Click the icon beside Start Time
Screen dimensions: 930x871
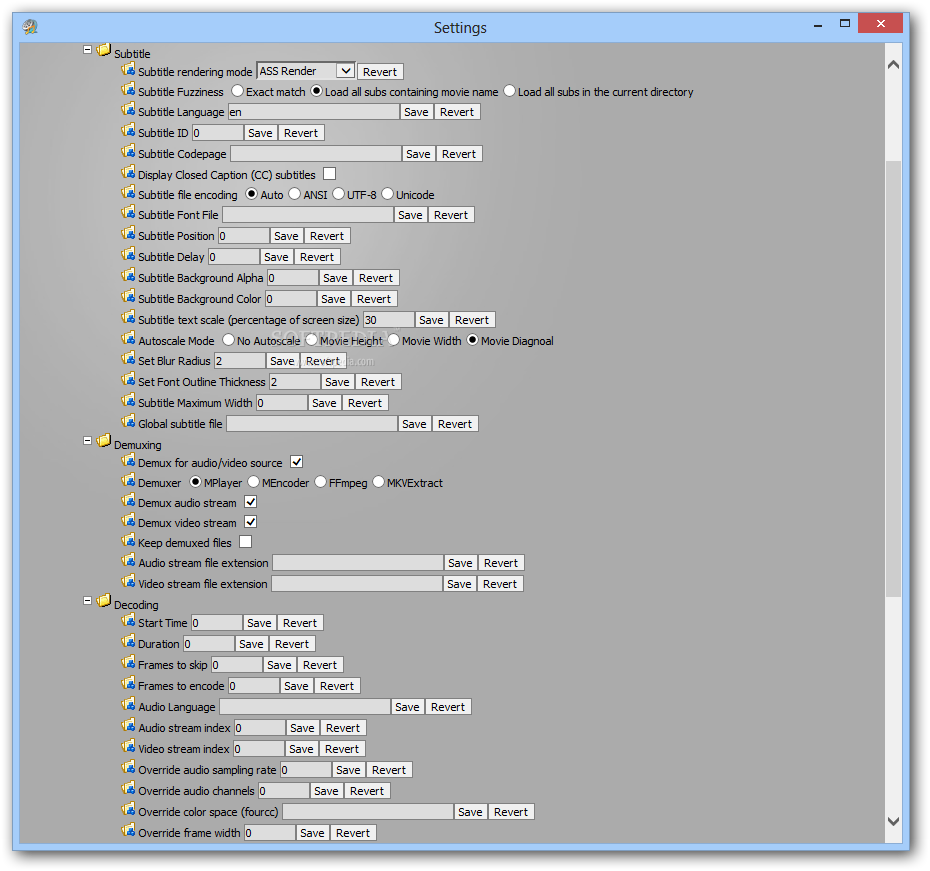pos(128,621)
